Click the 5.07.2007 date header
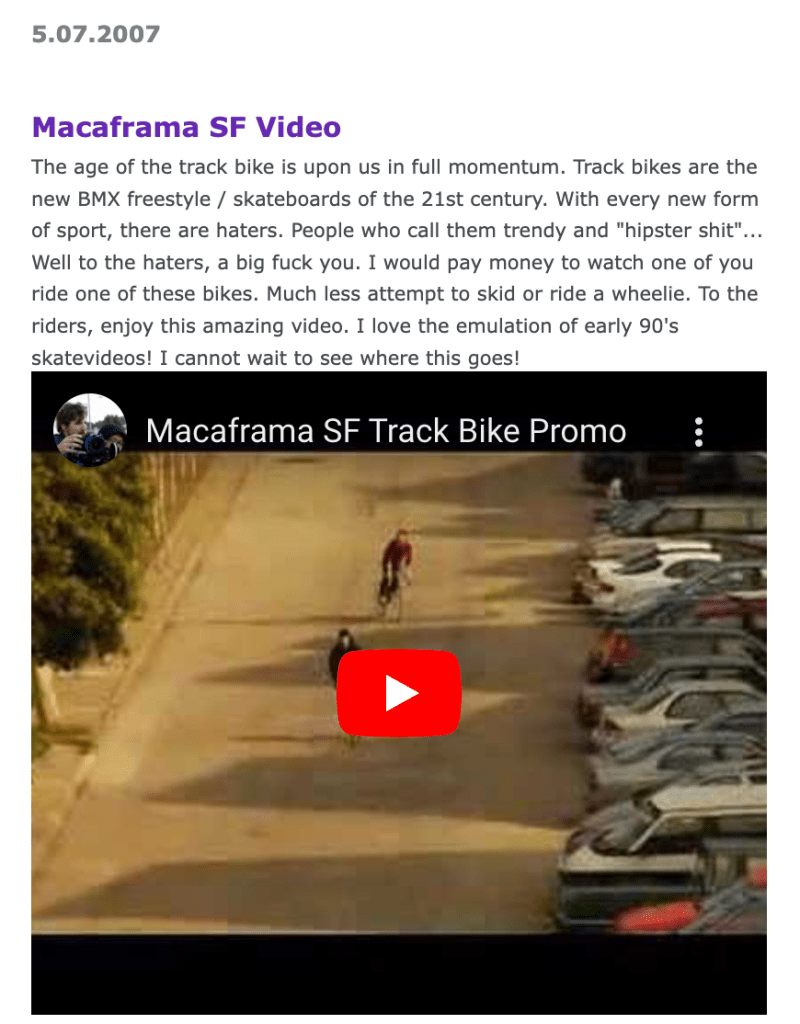The image size is (800, 1024). click(96, 34)
